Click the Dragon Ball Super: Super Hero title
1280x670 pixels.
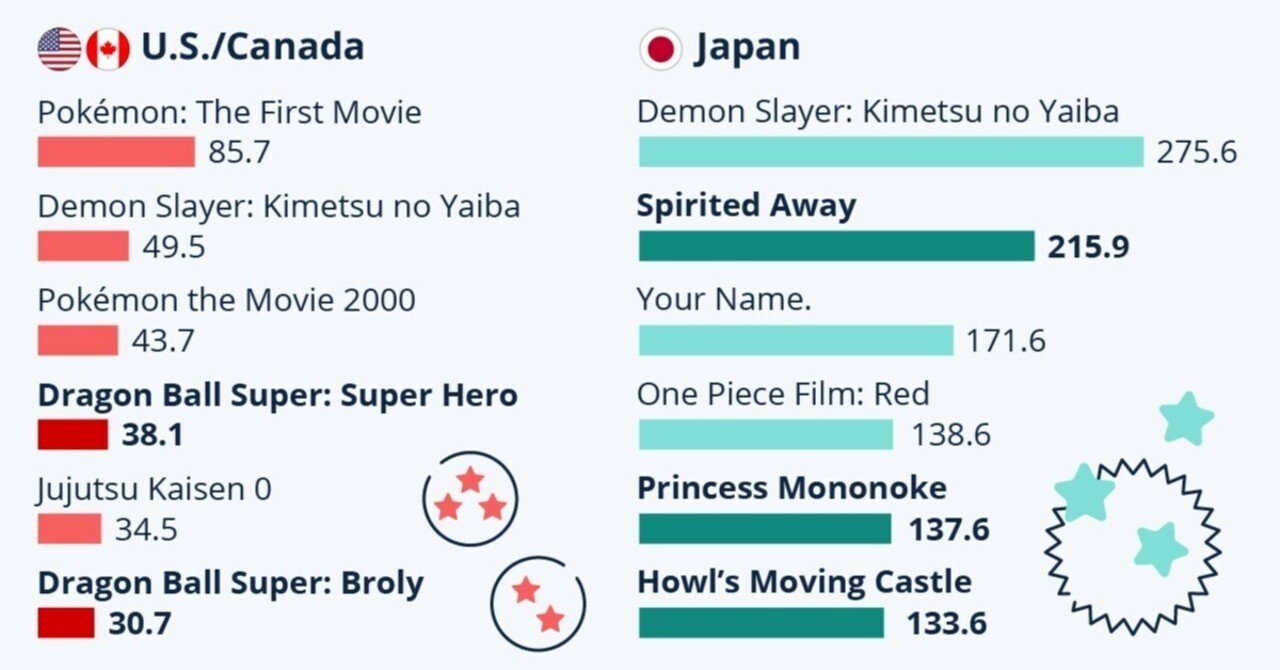[277, 395]
